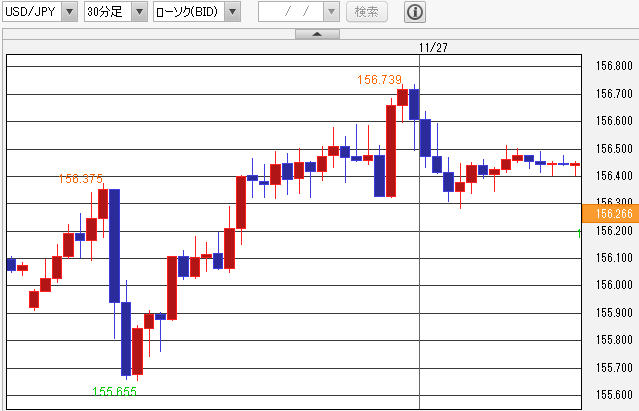Click the 検索 search button

click(368, 13)
